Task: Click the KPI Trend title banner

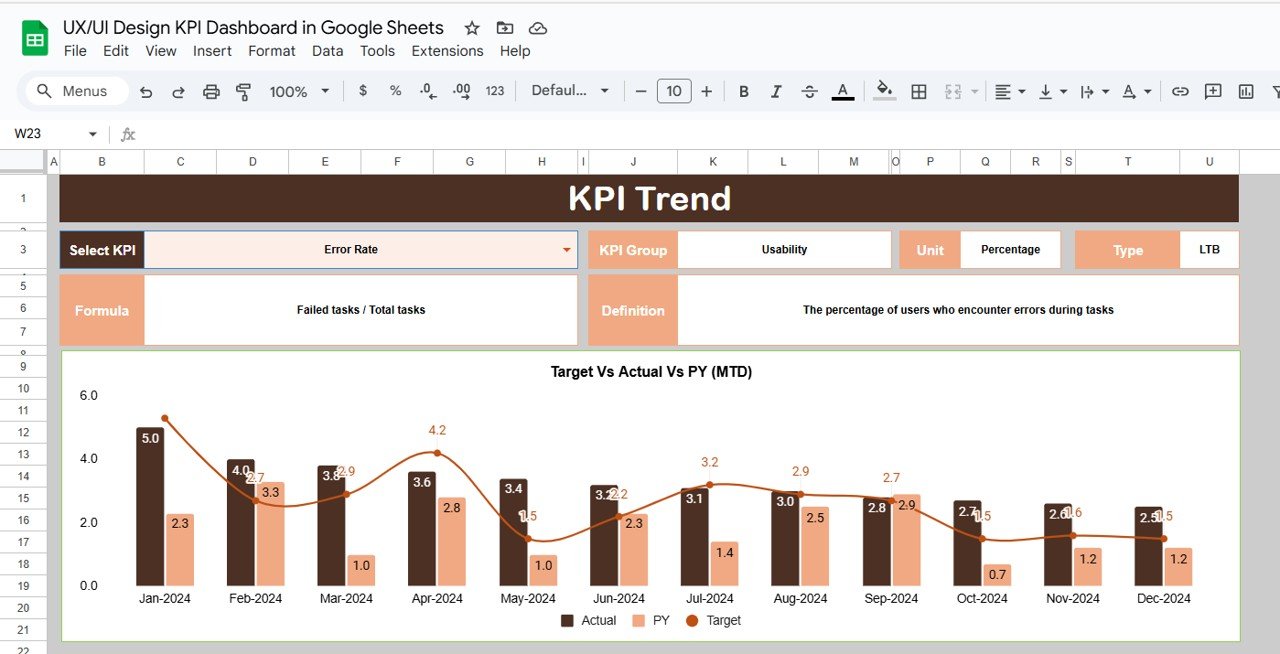Action: [649, 198]
